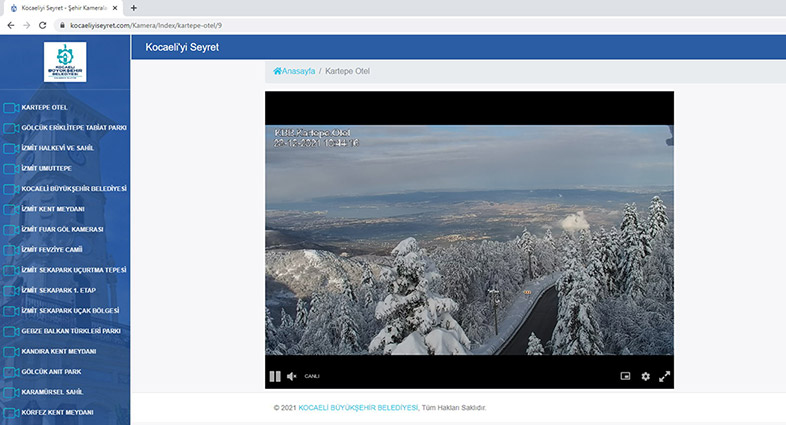
Task: Click the camera icon beside İzmit Kent Meydanı
Action: click(11, 209)
